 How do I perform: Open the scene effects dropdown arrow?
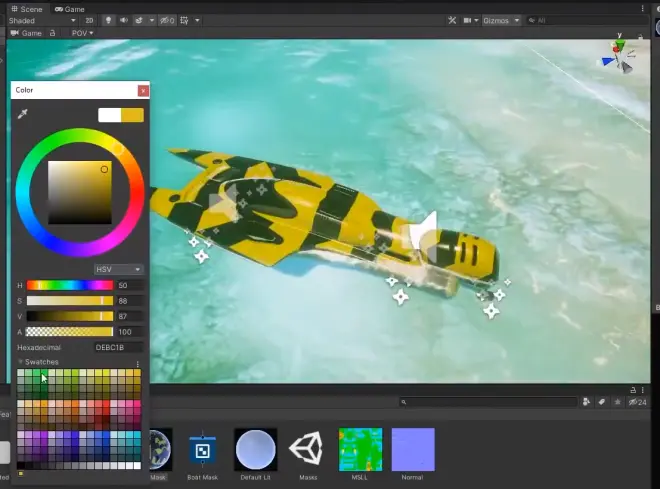[152, 20]
